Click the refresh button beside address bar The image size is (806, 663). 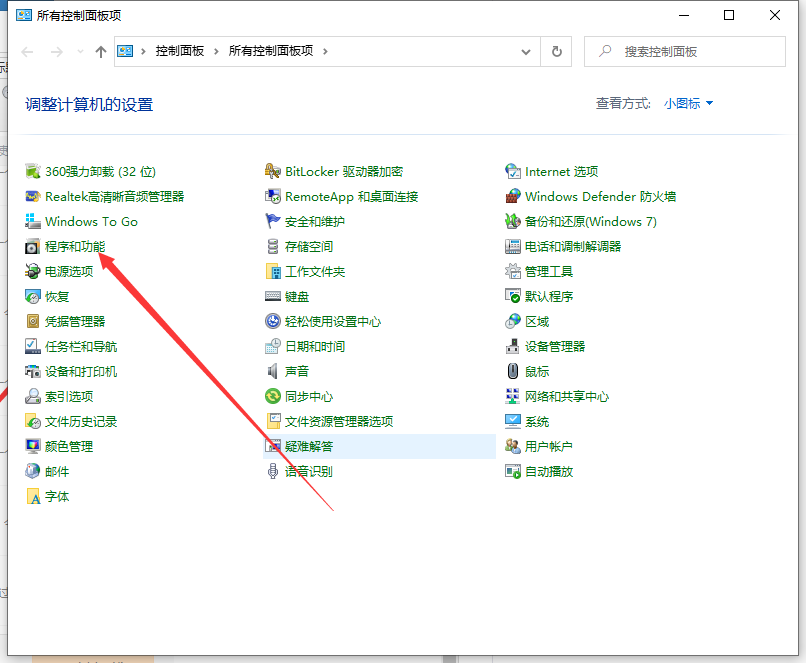[556, 51]
